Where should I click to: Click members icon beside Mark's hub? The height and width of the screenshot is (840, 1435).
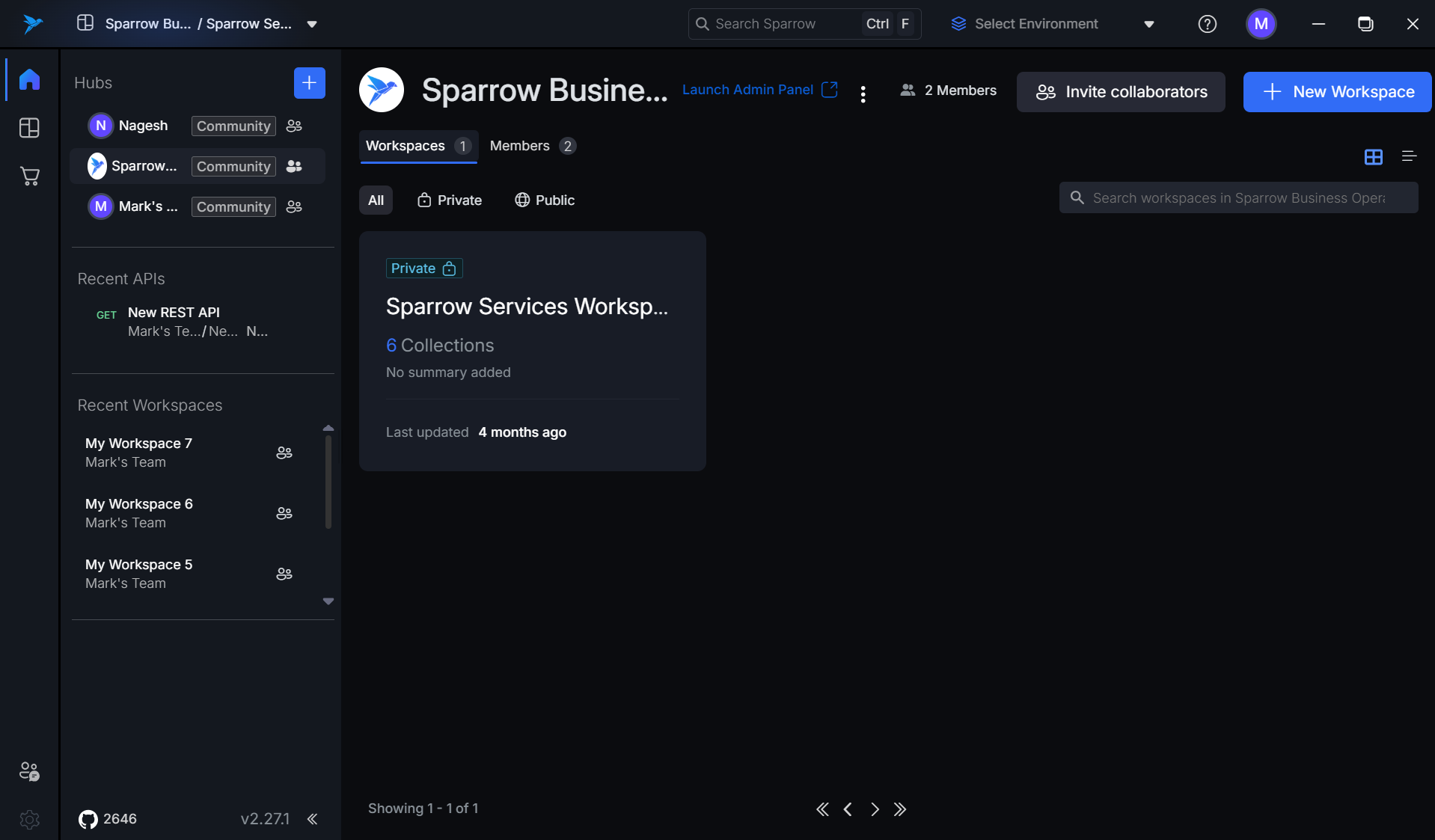pos(294,206)
